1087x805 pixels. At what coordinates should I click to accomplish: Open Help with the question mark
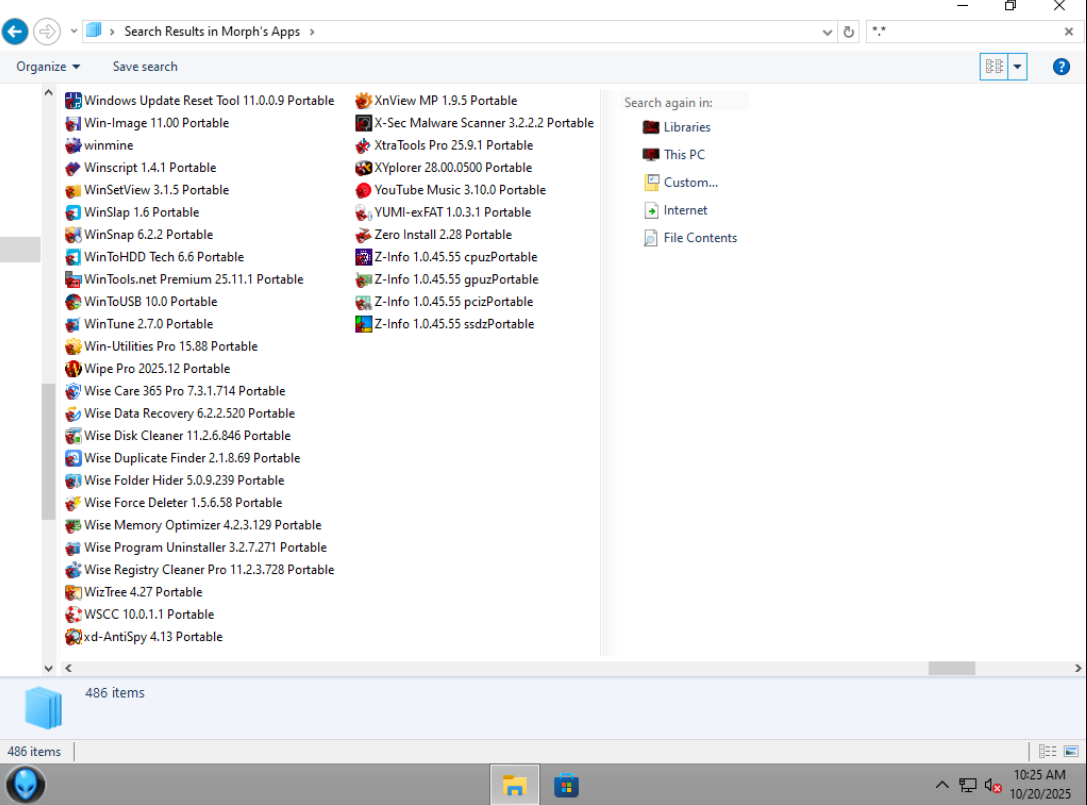1061,67
